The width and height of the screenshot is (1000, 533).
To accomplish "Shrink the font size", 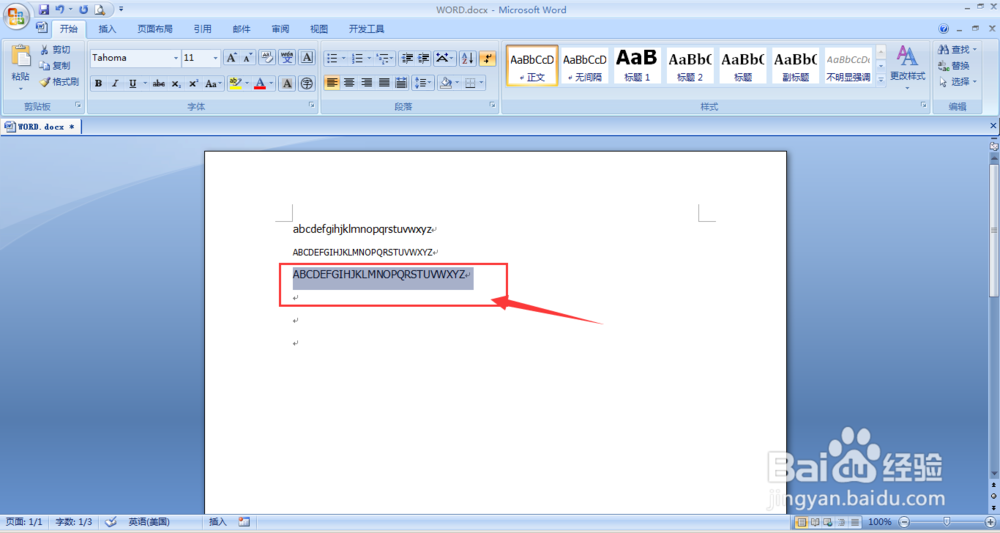I will pos(247,58).
